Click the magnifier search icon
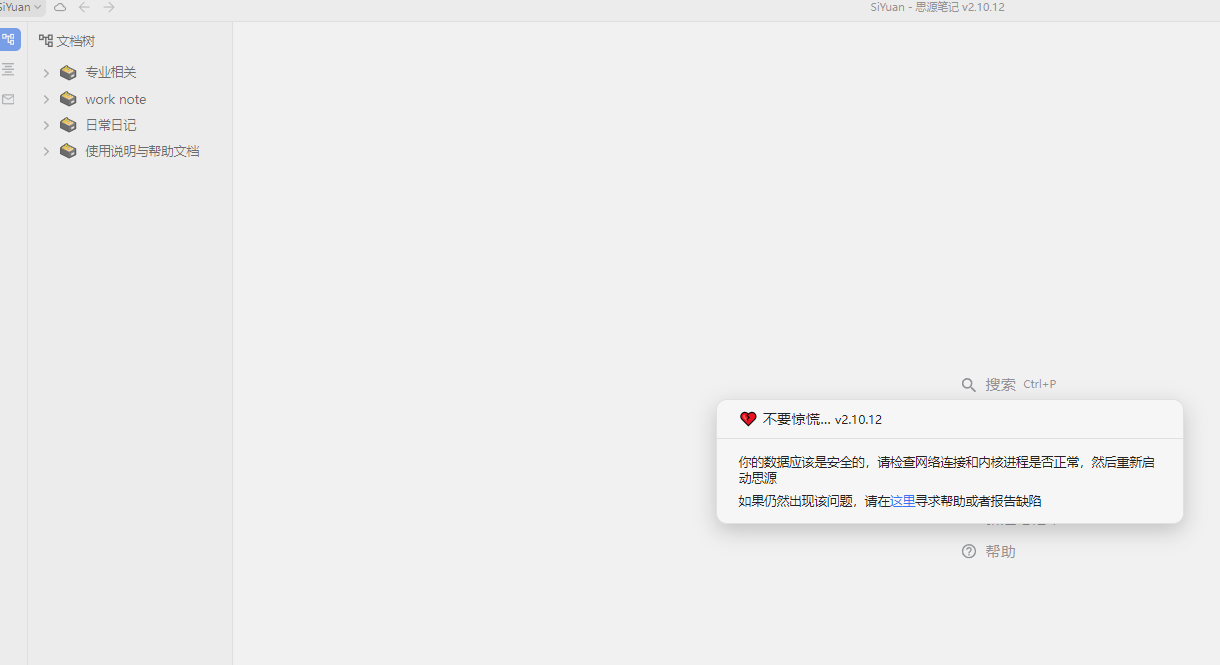The height and width of the screenshot is (665, 1220). pos(969,384)
